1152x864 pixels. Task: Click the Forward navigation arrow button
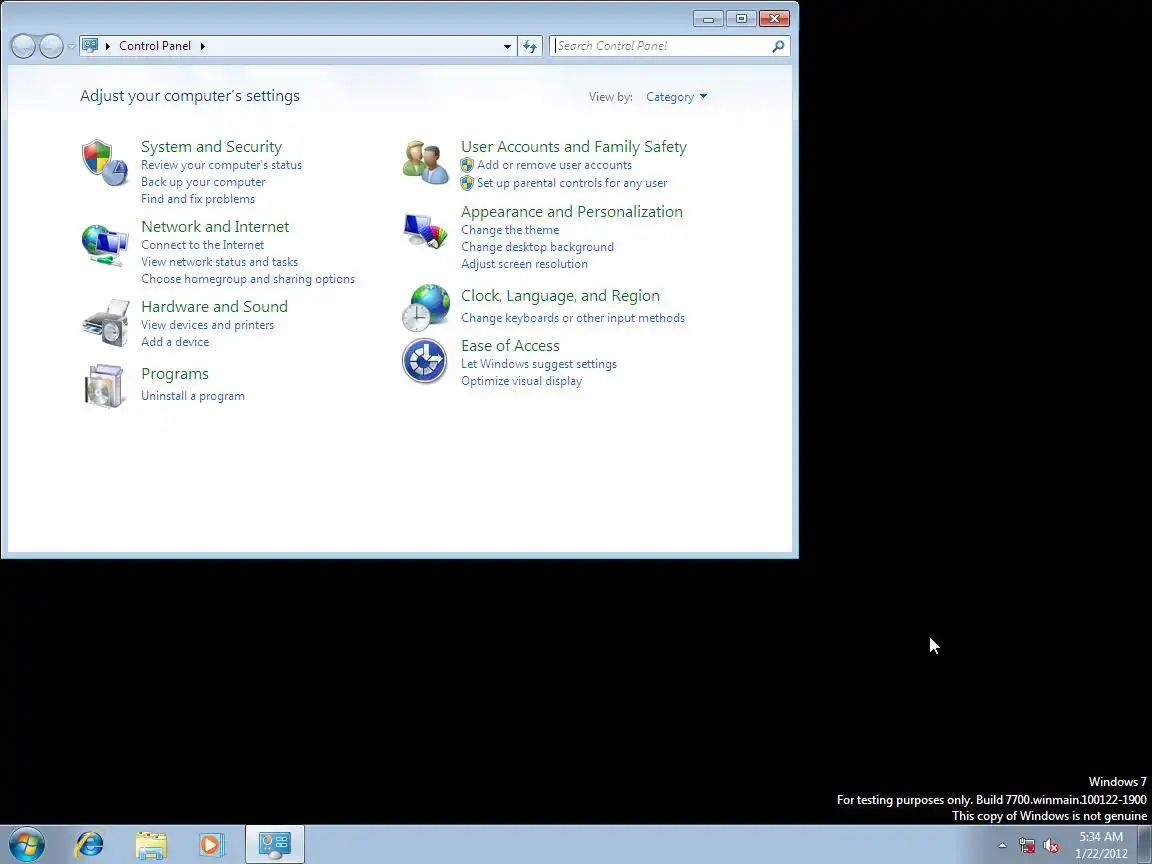pyautogui.click(x=51, y=46)
